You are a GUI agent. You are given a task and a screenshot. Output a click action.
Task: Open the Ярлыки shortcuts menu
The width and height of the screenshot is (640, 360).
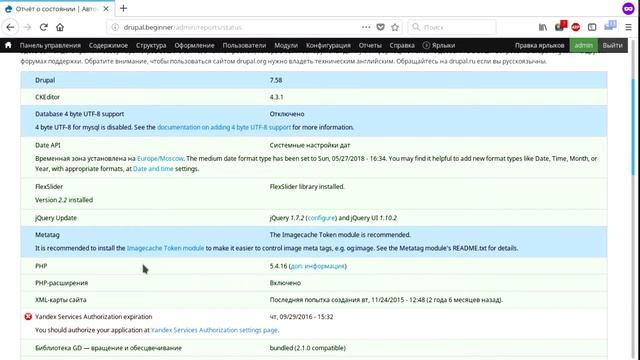[439, 45]
